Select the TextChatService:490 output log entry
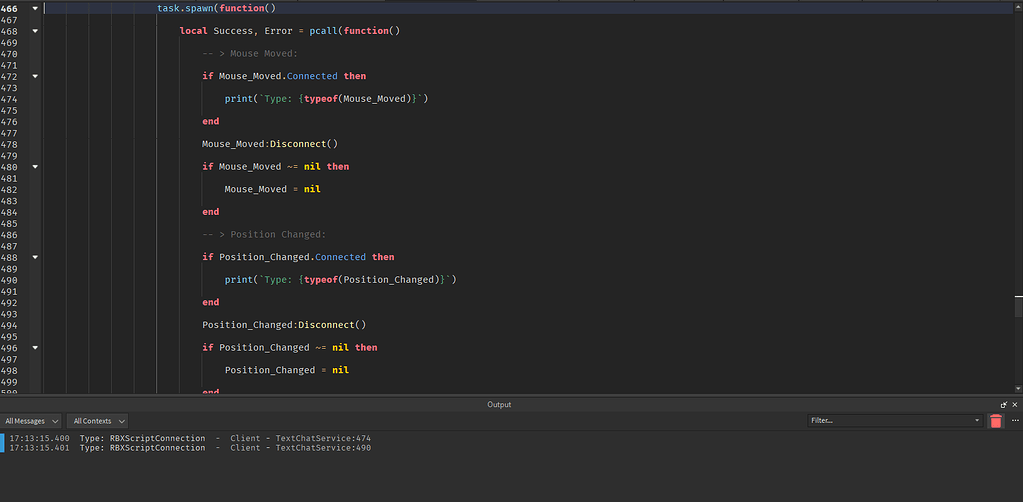The height and width of the screenshot is (502, 1023). pyautogui.click(x=190, y=448)
